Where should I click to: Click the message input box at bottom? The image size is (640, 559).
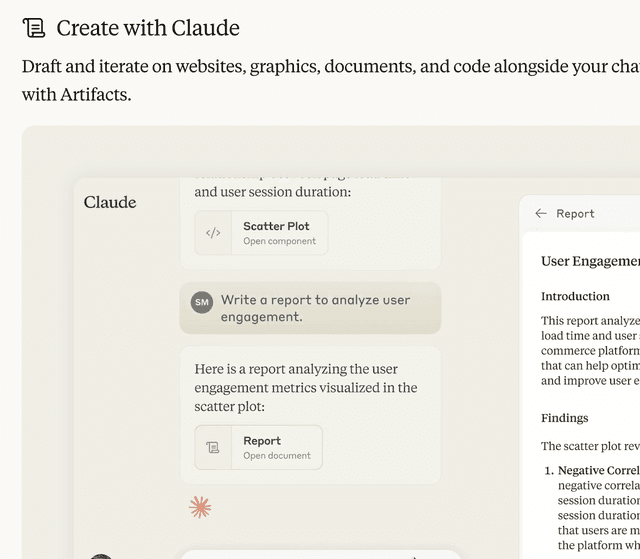pos(320,555)
